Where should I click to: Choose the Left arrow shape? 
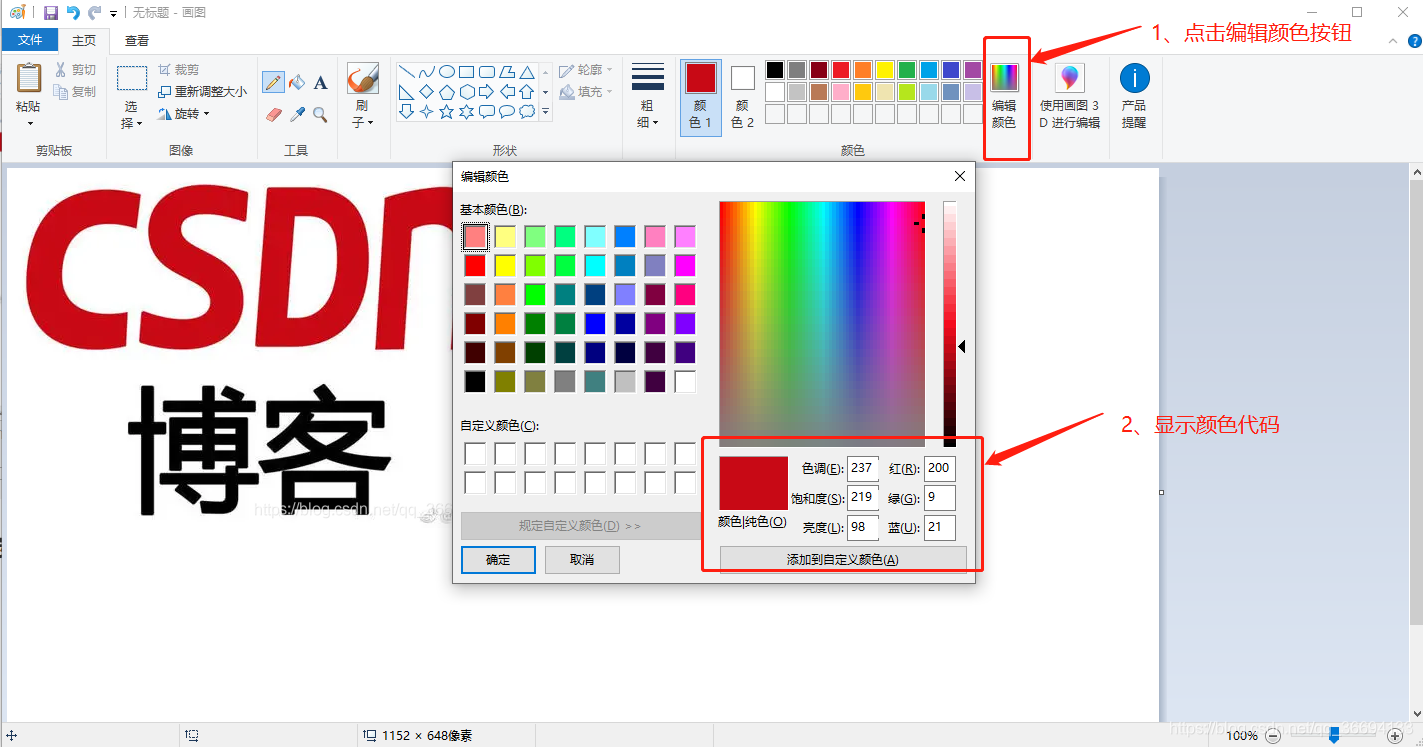(507, 92)
